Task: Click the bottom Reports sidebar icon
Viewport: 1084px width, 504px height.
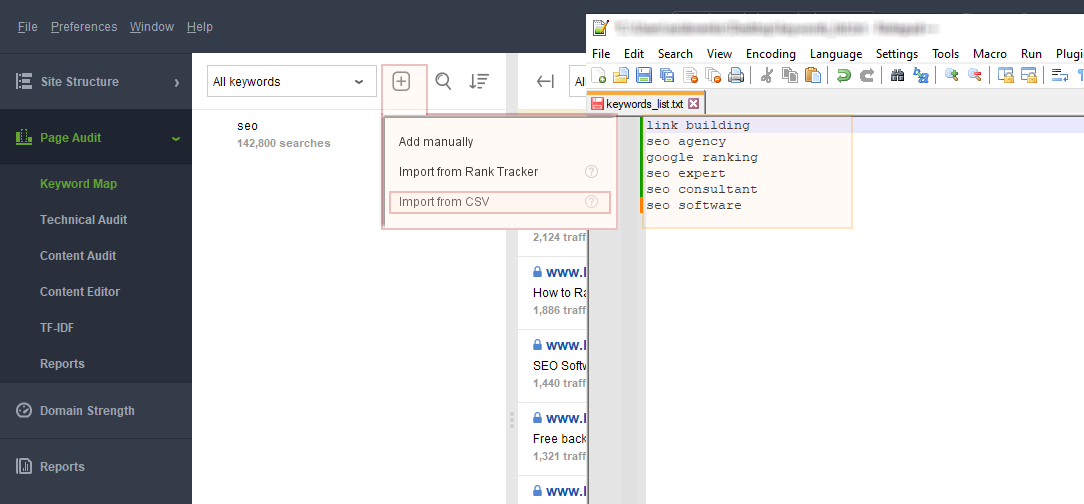Action: click(x=24, y=466)
